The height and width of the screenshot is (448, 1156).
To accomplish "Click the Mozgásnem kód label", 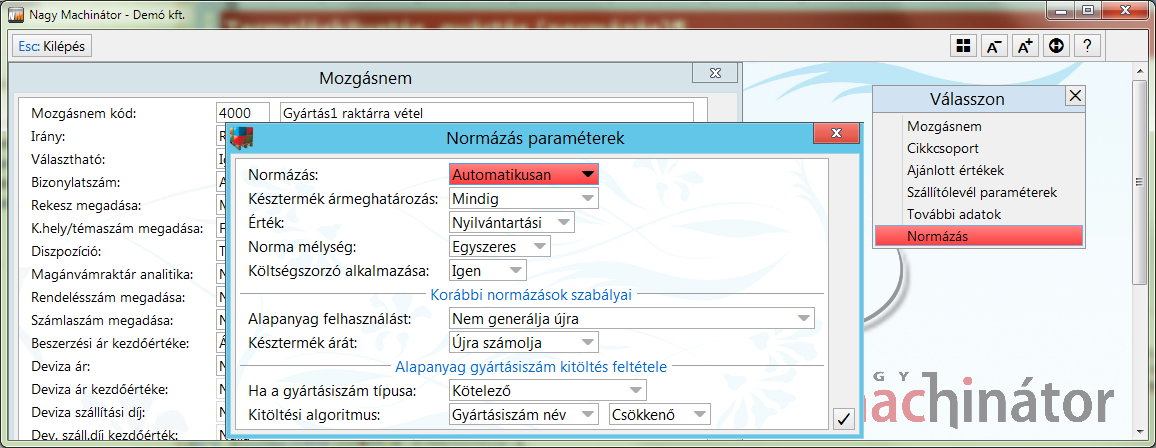I will pos(84,113).
